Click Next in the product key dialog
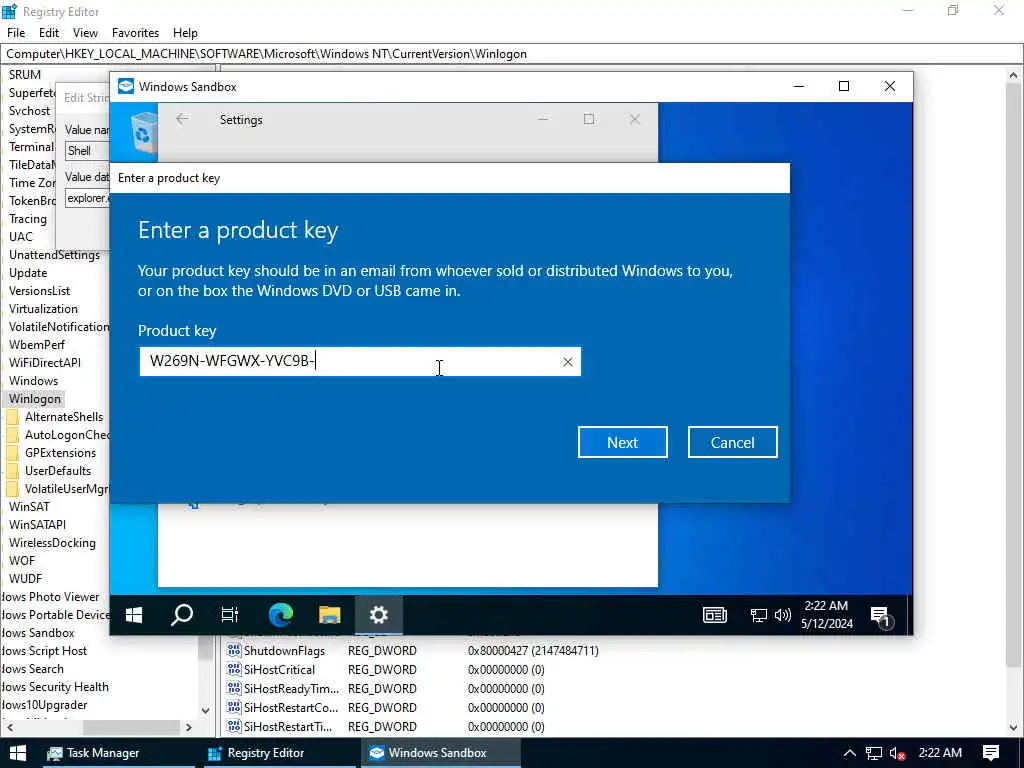This screenshot has height=768, width=1024. click(622, 442)
